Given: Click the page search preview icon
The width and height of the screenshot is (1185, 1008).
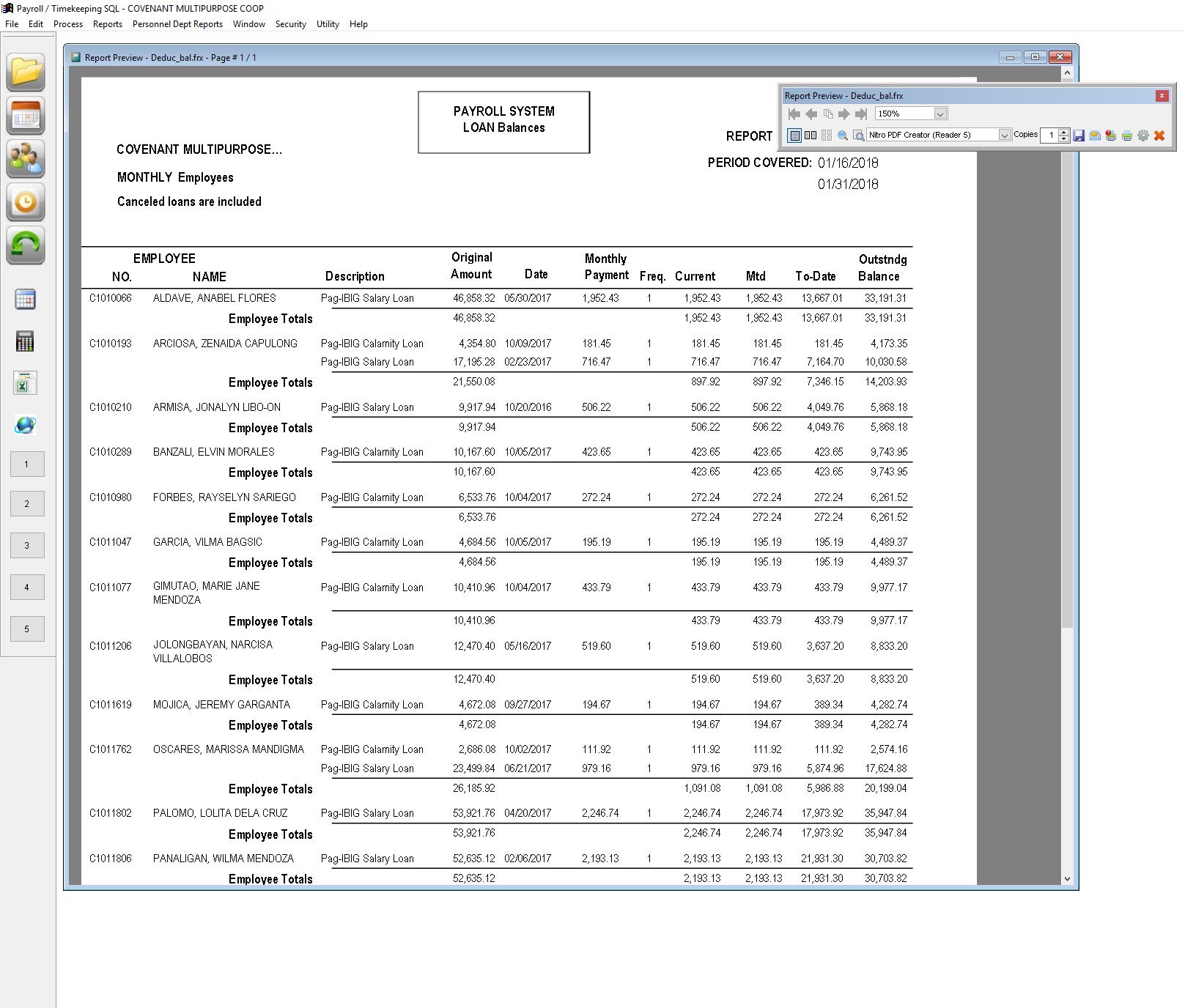Looking at the screenshot, I should pos(859,136).
